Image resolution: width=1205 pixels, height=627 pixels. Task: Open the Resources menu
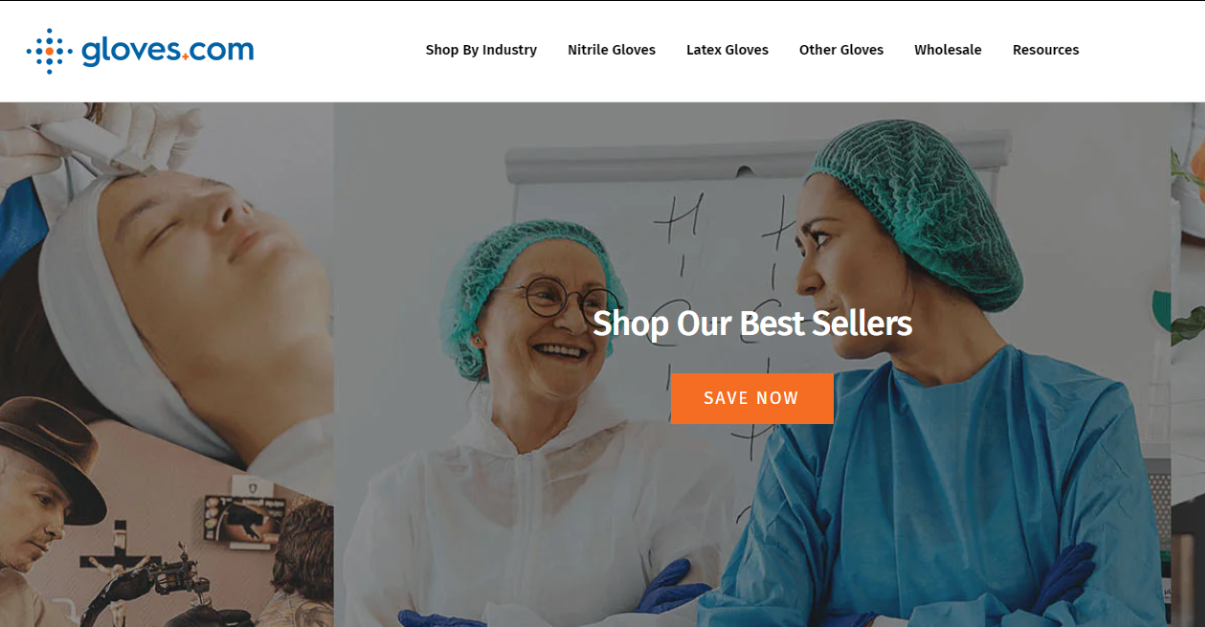(1045, 50)
